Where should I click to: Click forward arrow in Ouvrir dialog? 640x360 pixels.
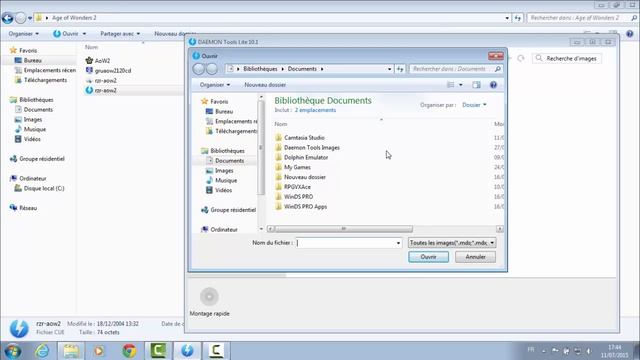(x=212, y=69)
